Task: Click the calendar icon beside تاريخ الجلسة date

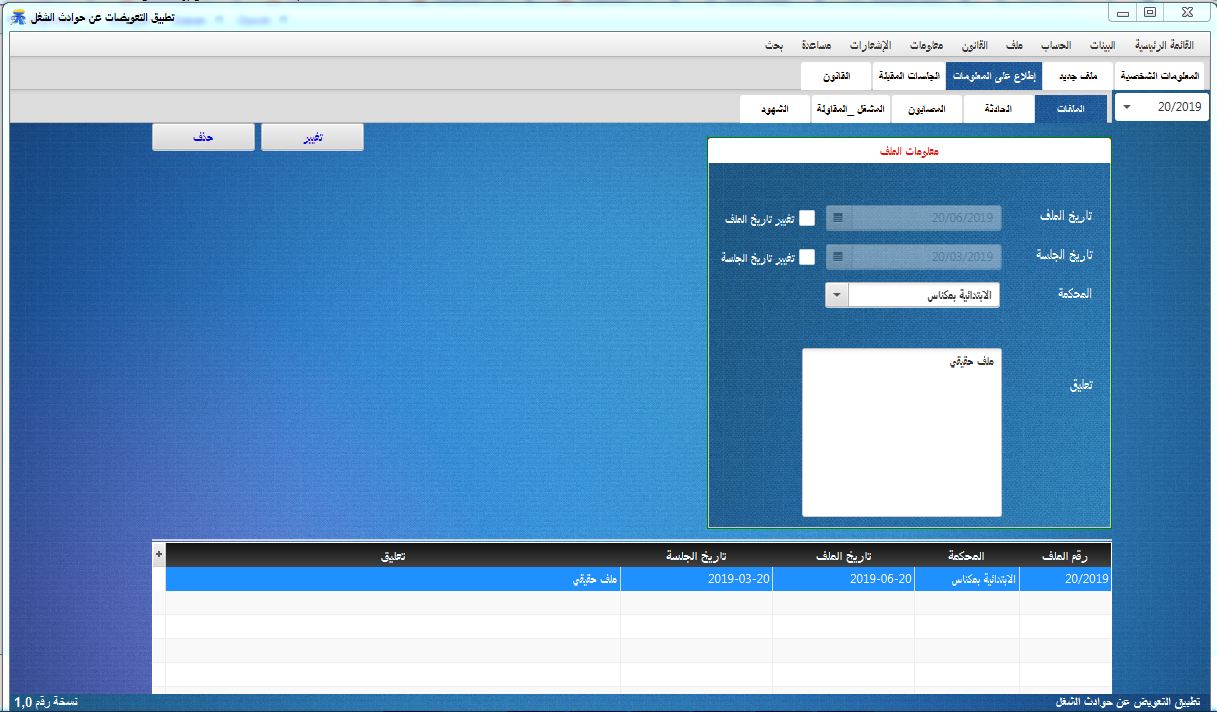Action: click(x=836, y=257)
